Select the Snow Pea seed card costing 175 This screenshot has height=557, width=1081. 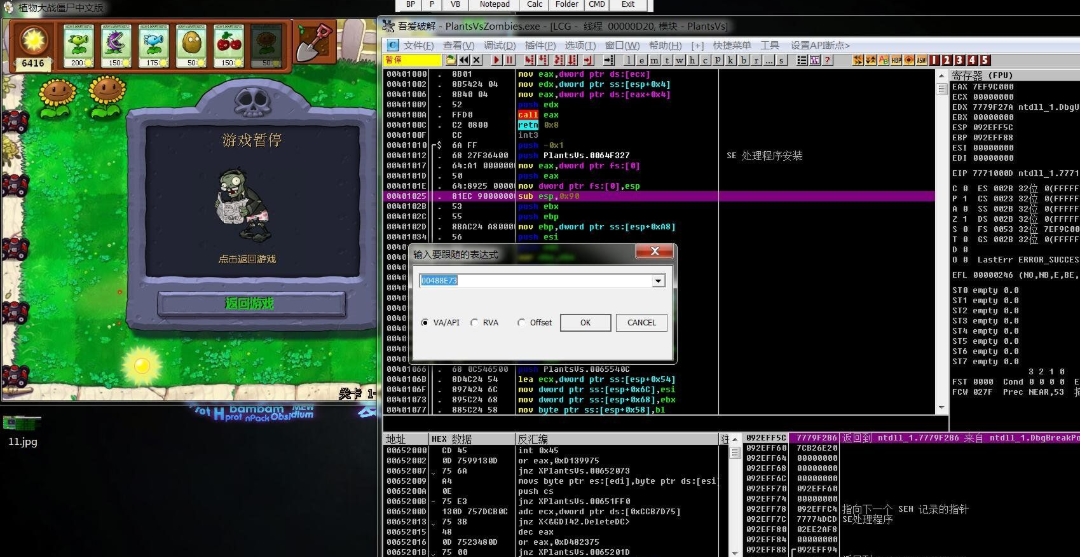(x=153, y=46)
